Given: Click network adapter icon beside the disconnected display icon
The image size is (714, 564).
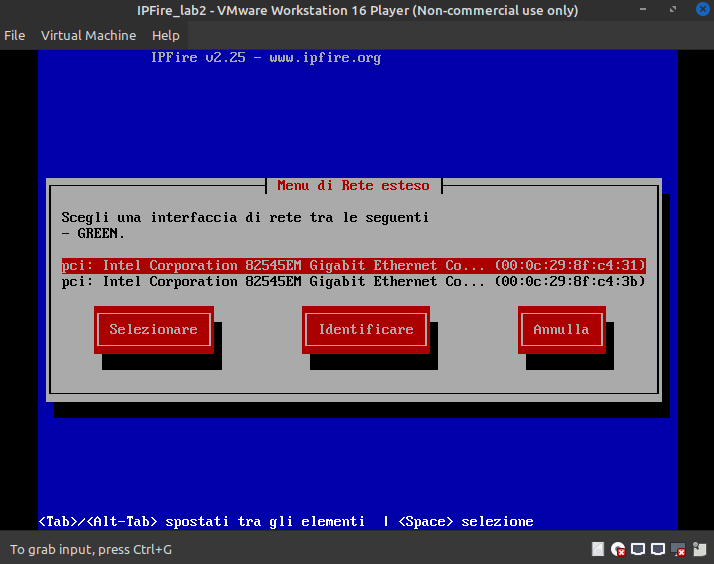Looking at the screenshot, I should coord(658,549).
